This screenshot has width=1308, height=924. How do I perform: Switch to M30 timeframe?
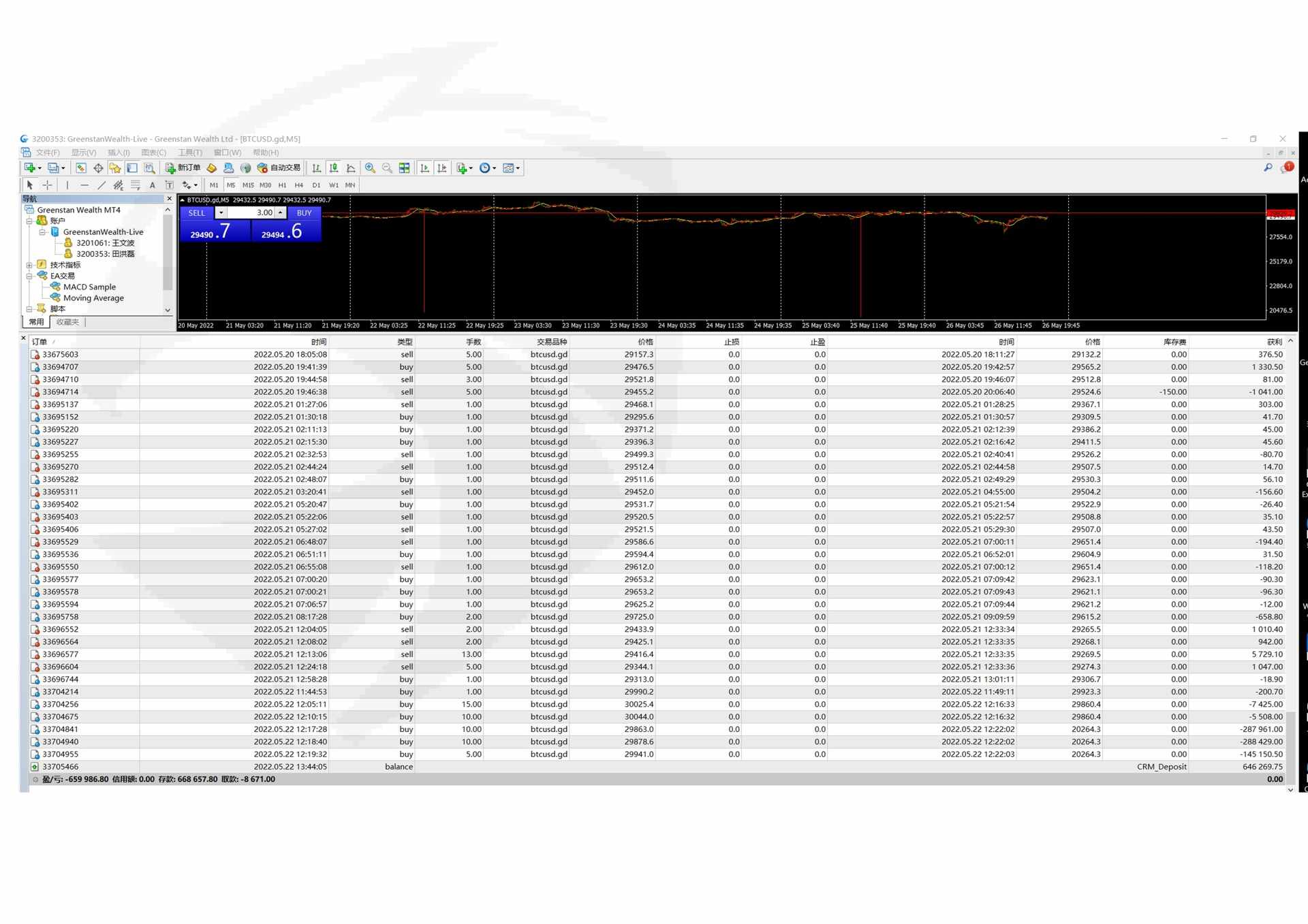click(266, 185)
